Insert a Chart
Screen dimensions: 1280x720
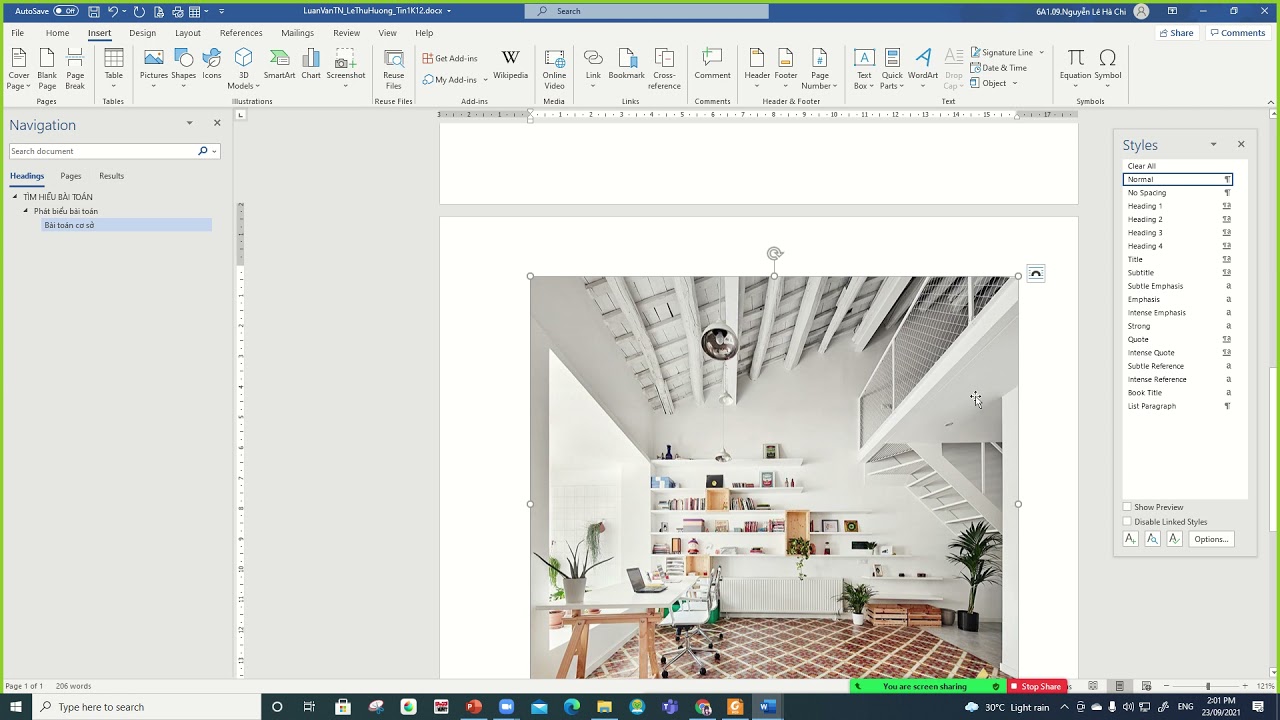[311, 64]
